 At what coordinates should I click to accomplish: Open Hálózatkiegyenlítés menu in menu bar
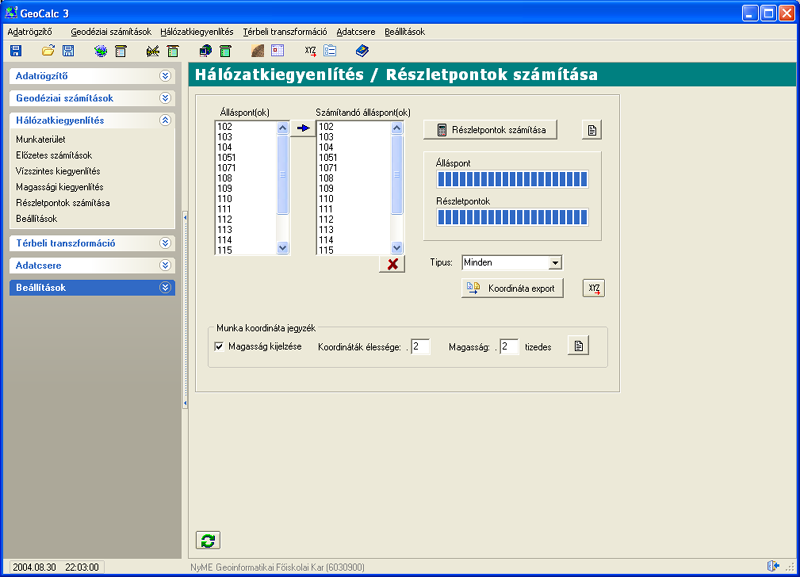pyautogui.click(x=197, y=32)
